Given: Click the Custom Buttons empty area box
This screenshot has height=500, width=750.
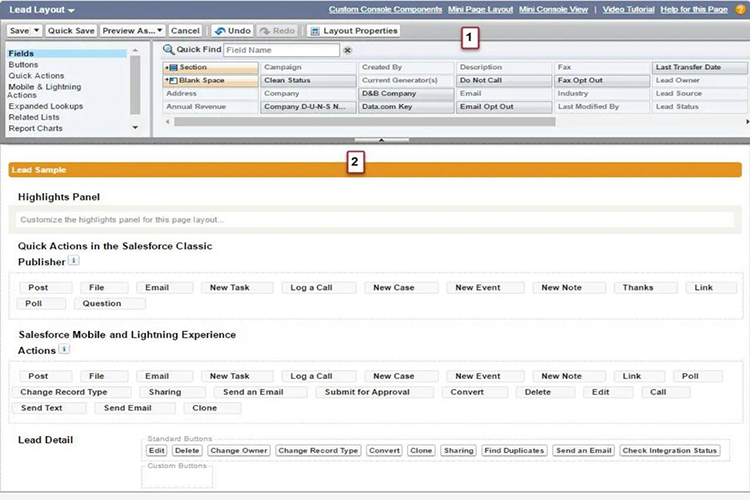Looking at the screenshot, I should click(177, 477).
